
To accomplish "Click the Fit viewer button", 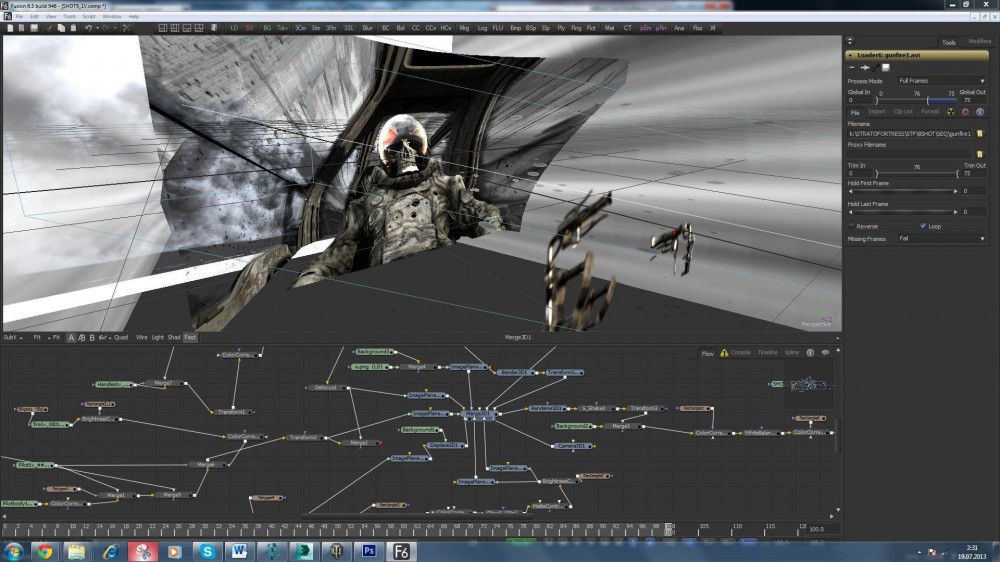I will [x=36, y=337].
